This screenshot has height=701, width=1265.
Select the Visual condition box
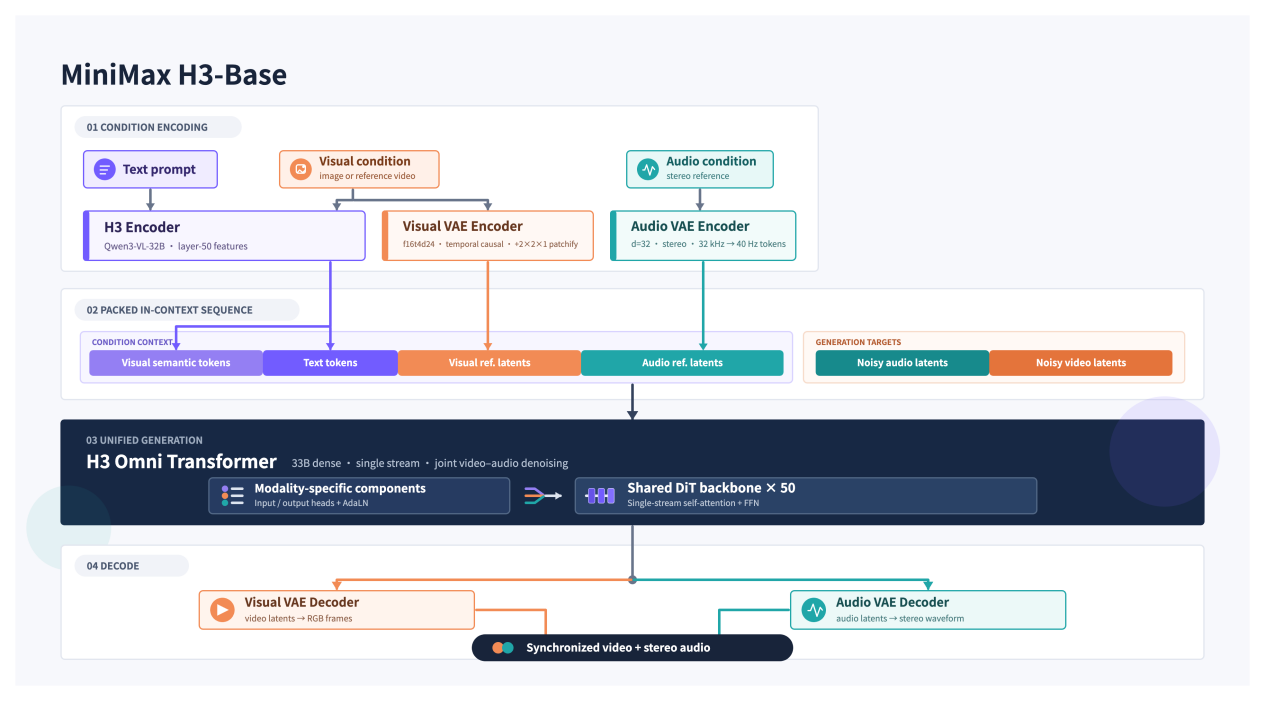(359, 169)
